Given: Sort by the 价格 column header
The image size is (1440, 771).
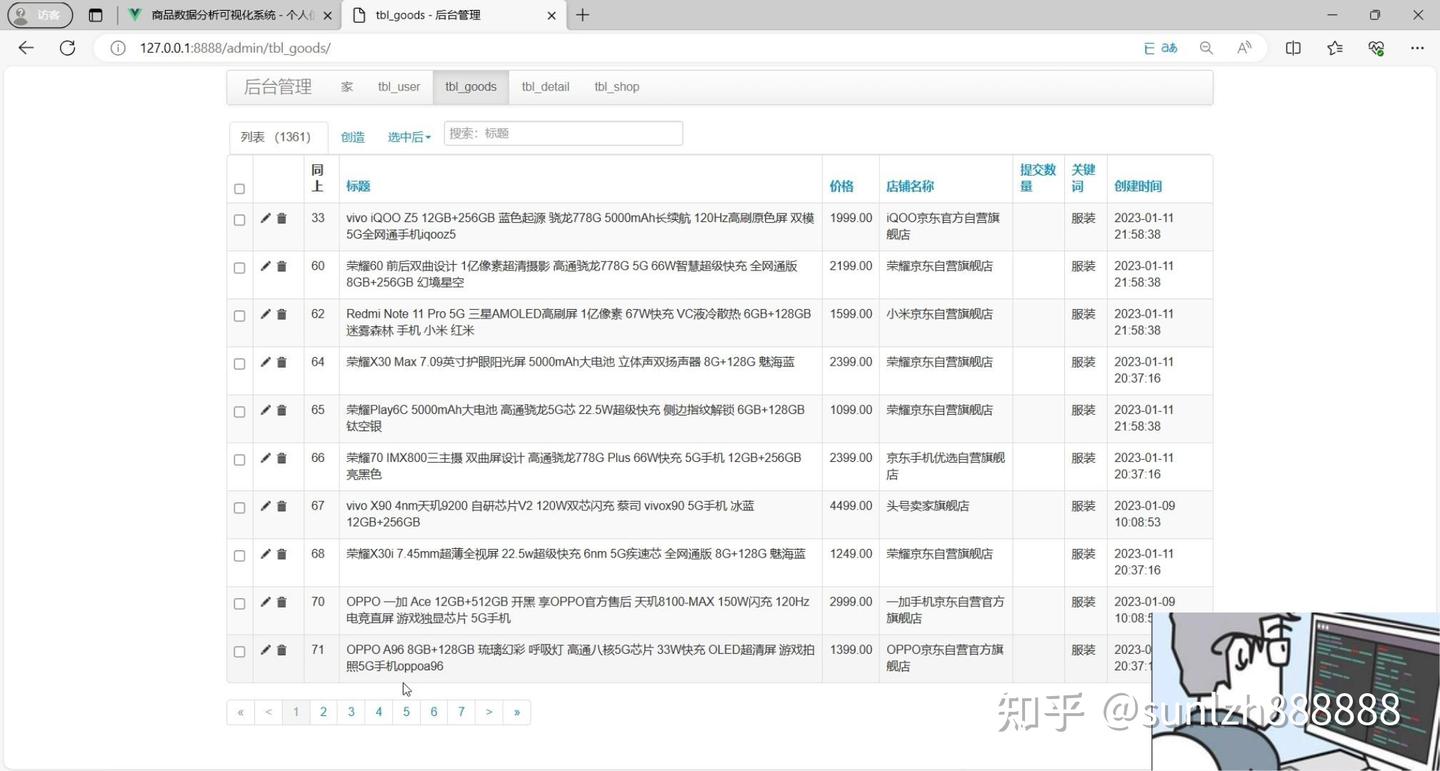Looking at the screenshot, I should tap(842, 186).
